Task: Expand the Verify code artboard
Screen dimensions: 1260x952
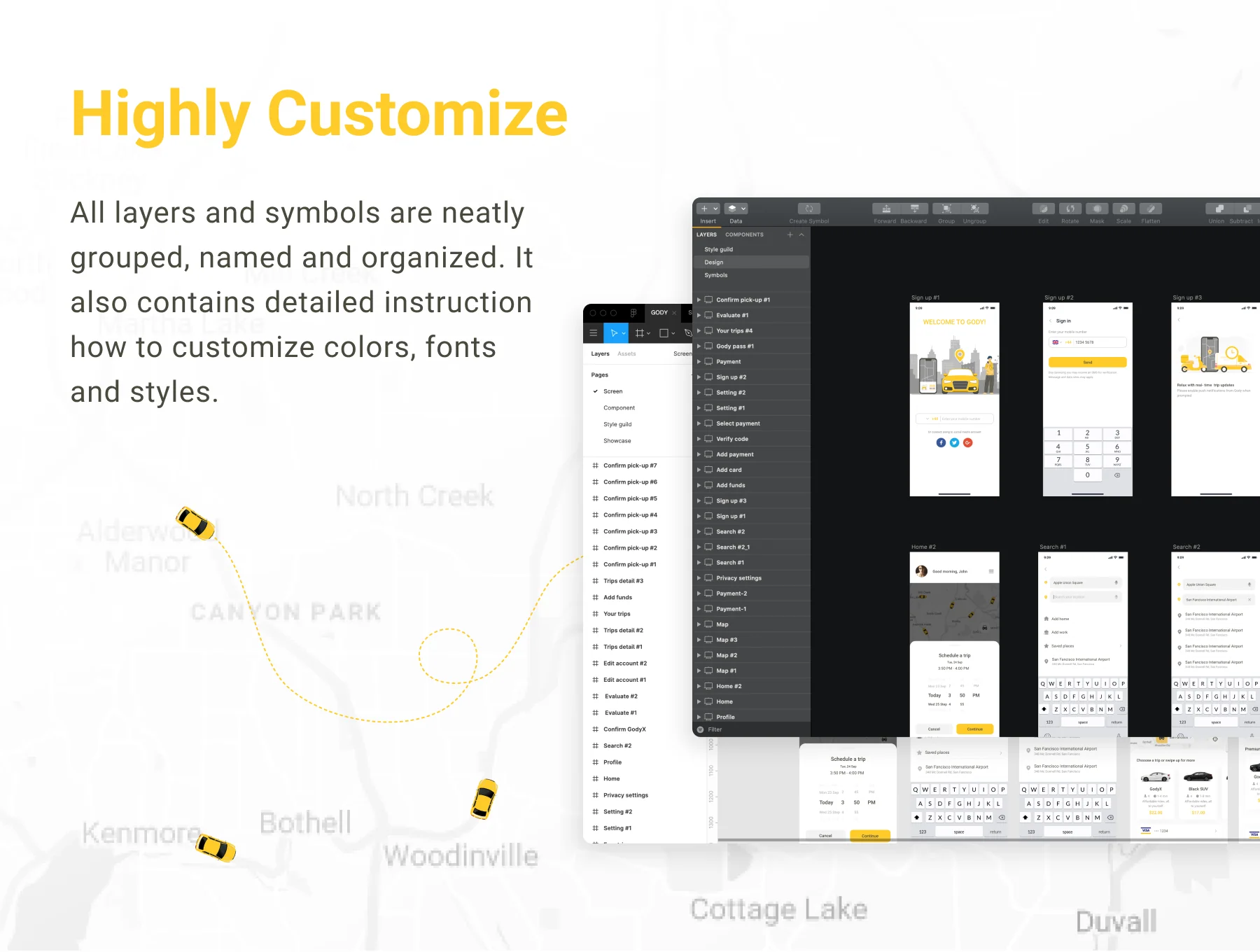Action: [x=699, y=439]
